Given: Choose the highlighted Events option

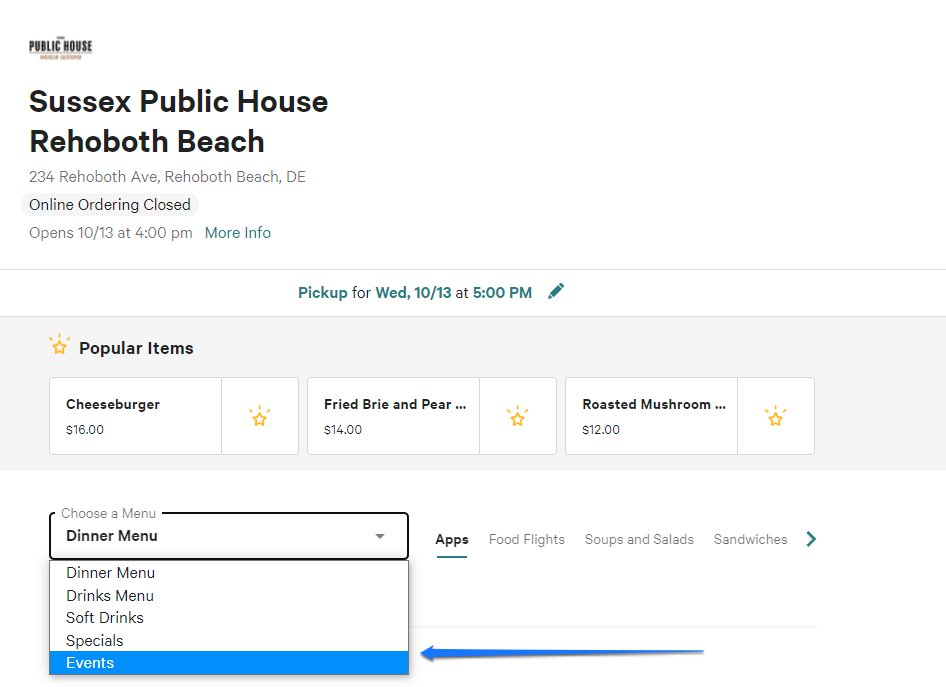Looking at the screenshot, I should click(90, 663).
